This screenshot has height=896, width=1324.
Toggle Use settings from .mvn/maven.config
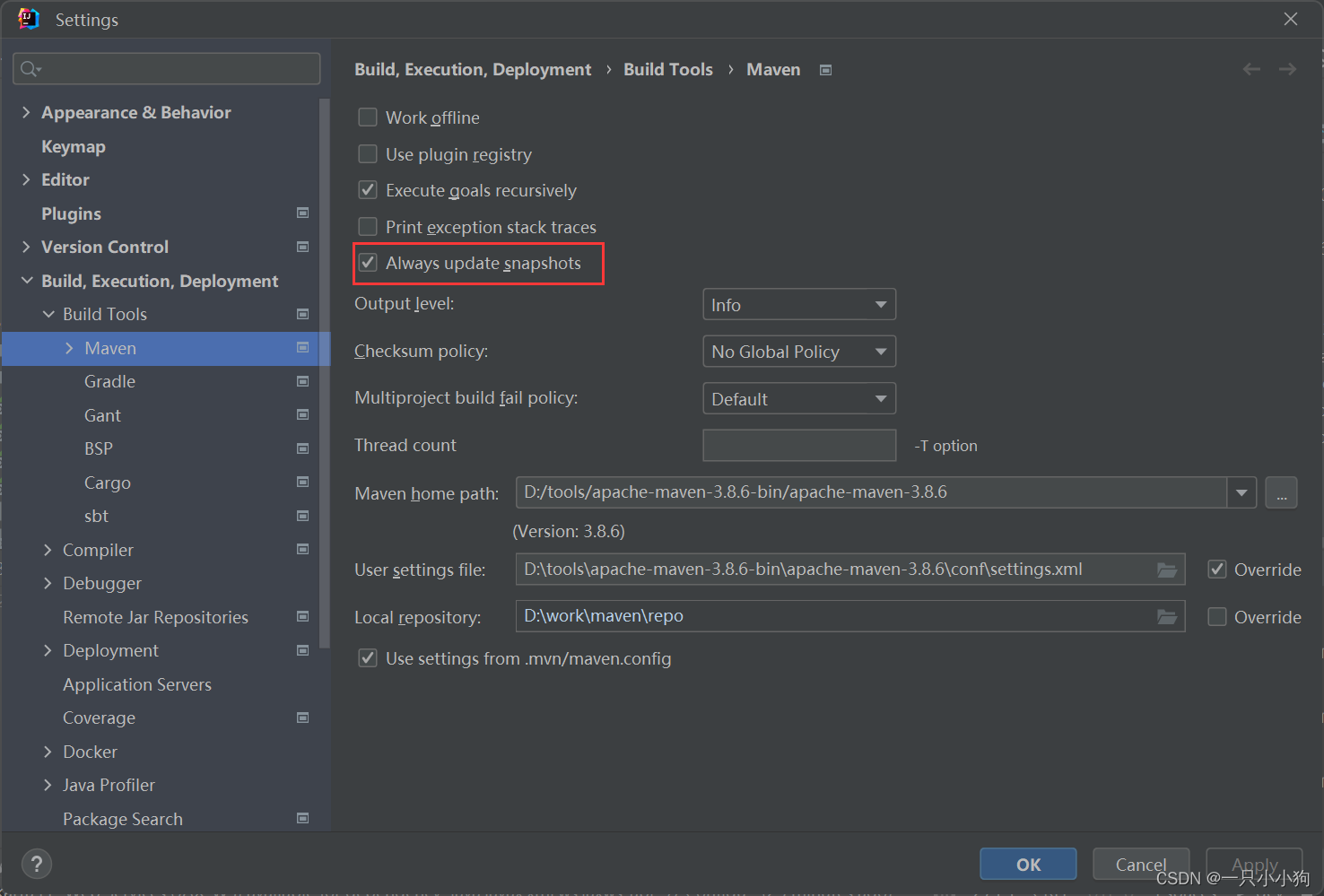368,658
